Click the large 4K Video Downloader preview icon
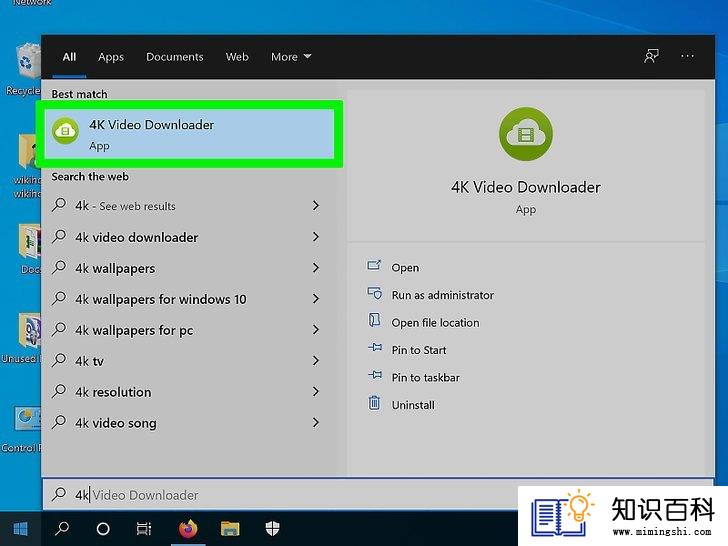The height and width of the screenshot is (546, 728). (526, 134)
